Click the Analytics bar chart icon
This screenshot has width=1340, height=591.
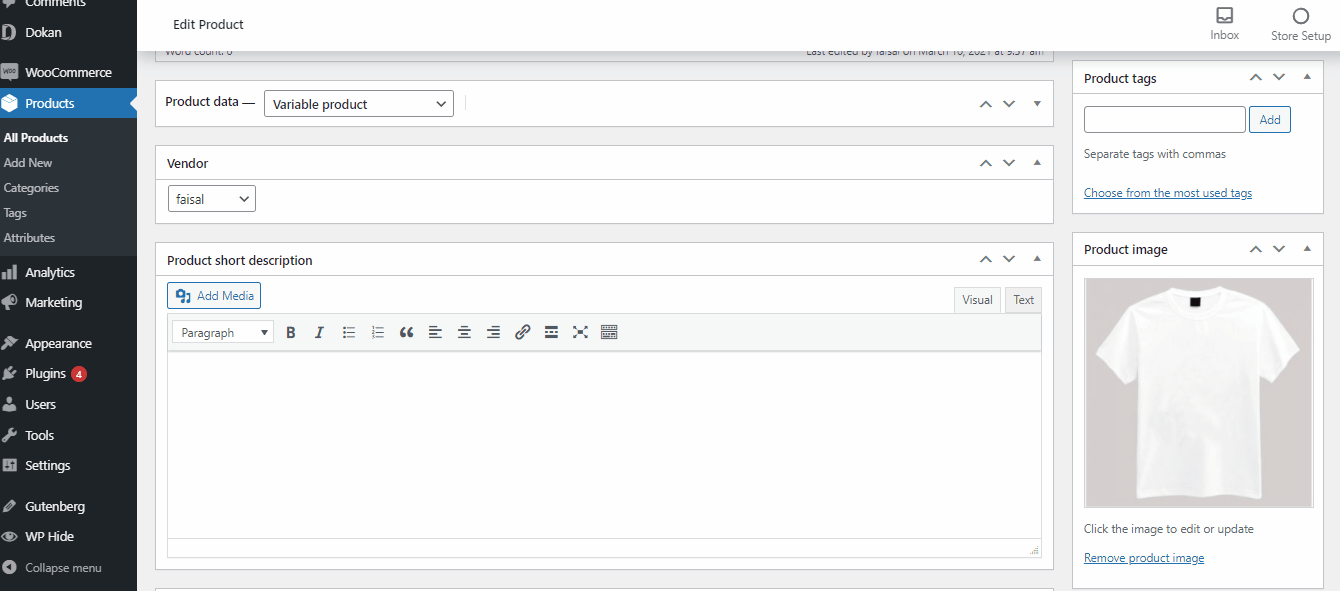coord(9,272)
